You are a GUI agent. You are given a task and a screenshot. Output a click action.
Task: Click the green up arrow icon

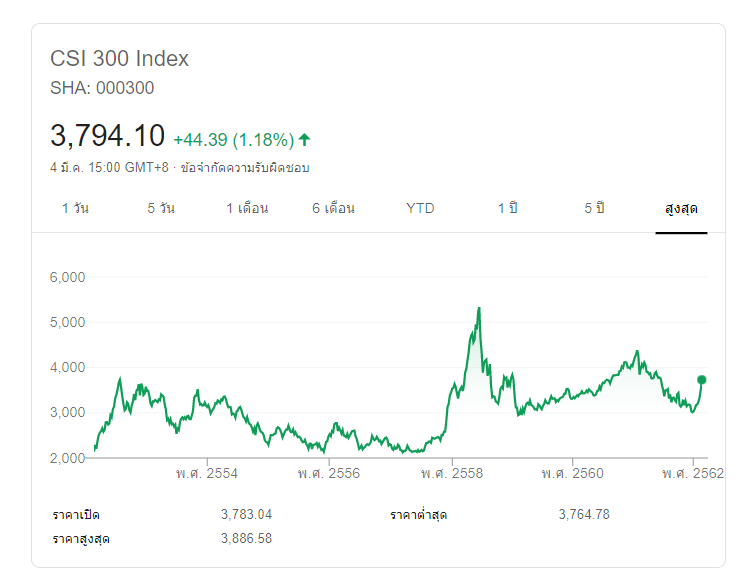click(x=304, y=139)
